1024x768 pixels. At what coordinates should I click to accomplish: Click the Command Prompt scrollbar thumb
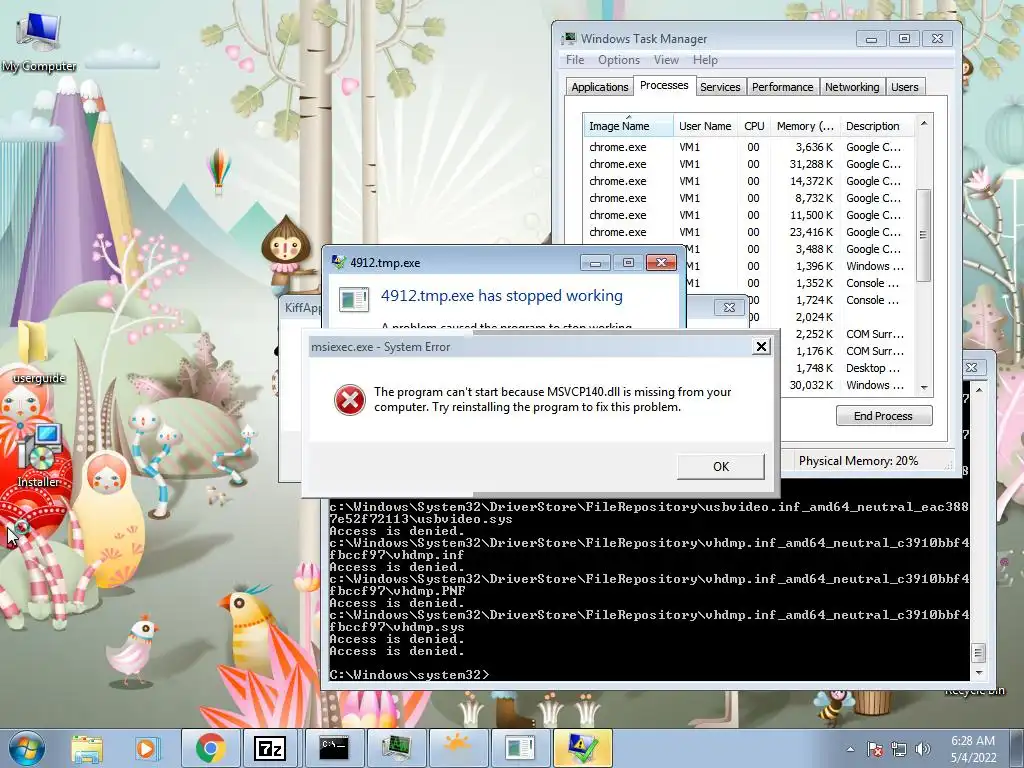click(978, 652)
